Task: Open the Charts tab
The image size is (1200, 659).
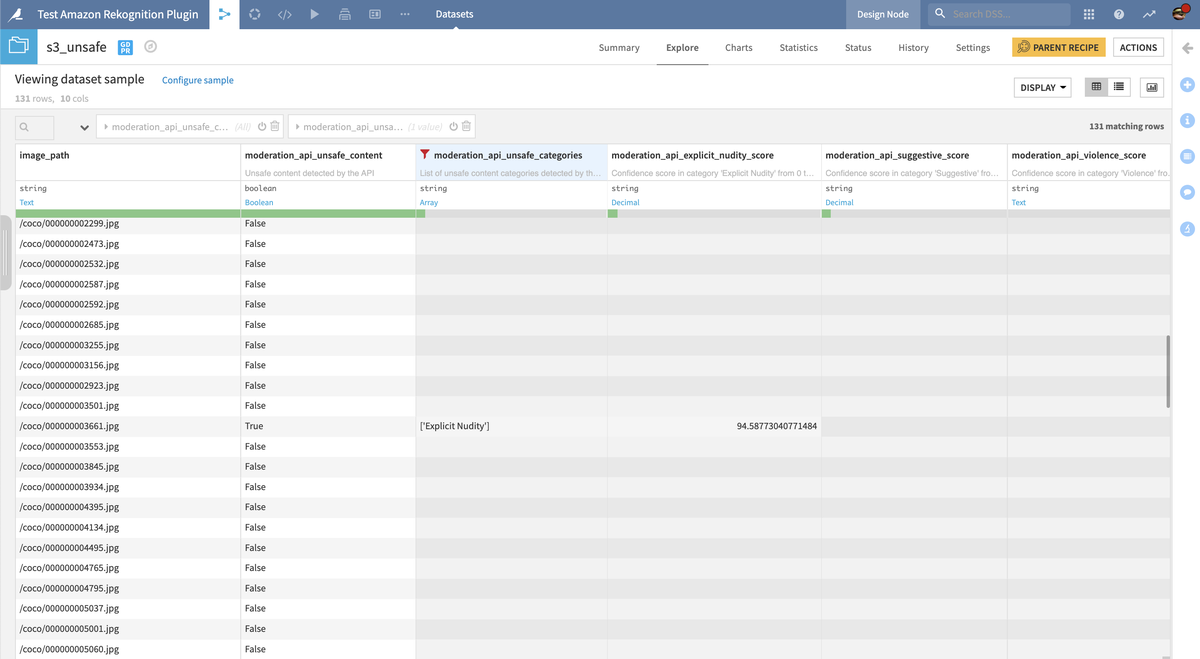Action: coord(739,47)
